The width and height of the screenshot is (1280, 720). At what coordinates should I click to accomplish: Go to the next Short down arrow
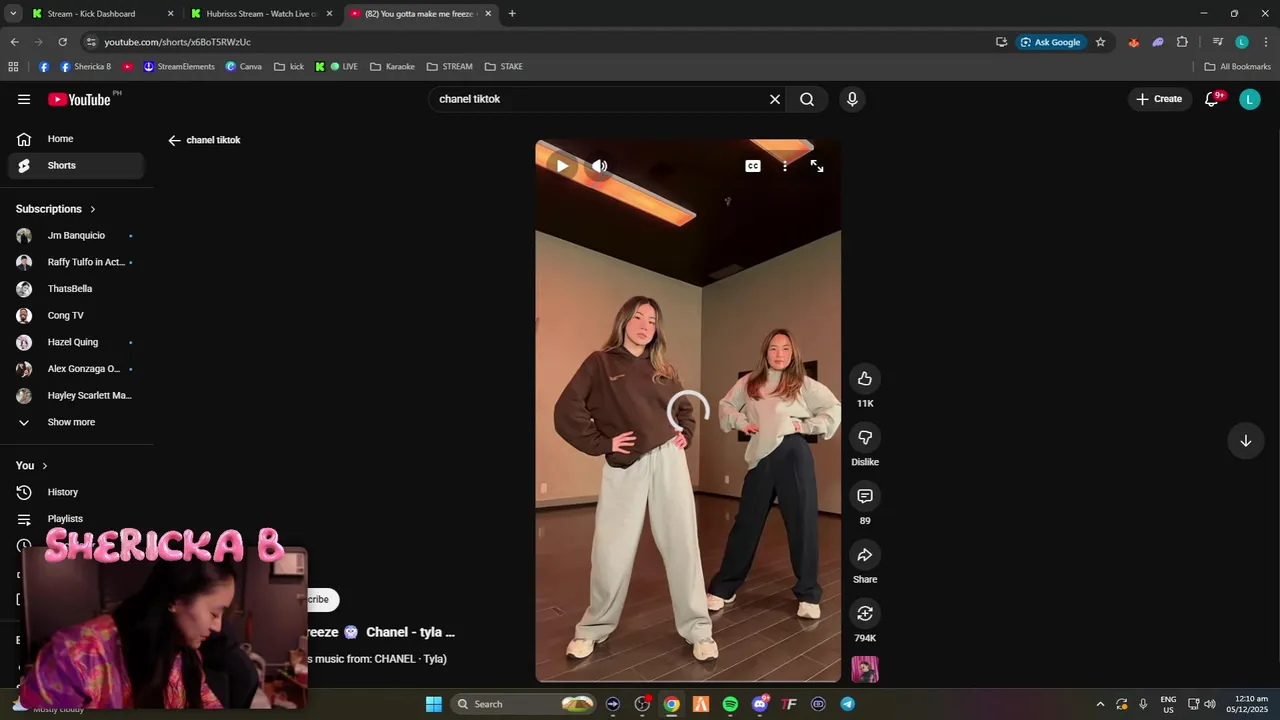pos(1246,441)
